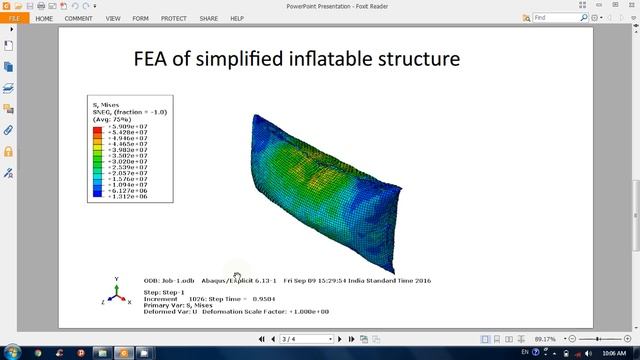The height and width of the screenshot is (360, 640).
Task: Open the Pages thumbnails panel
Action: 8,67
